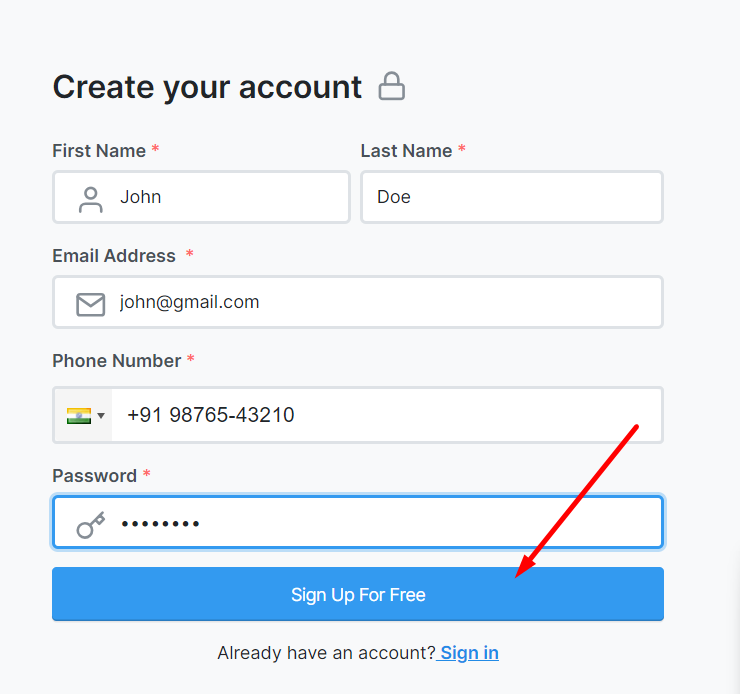Click the First Name field containing John
This screenshot has height=694, width=740.
[202, 197]
